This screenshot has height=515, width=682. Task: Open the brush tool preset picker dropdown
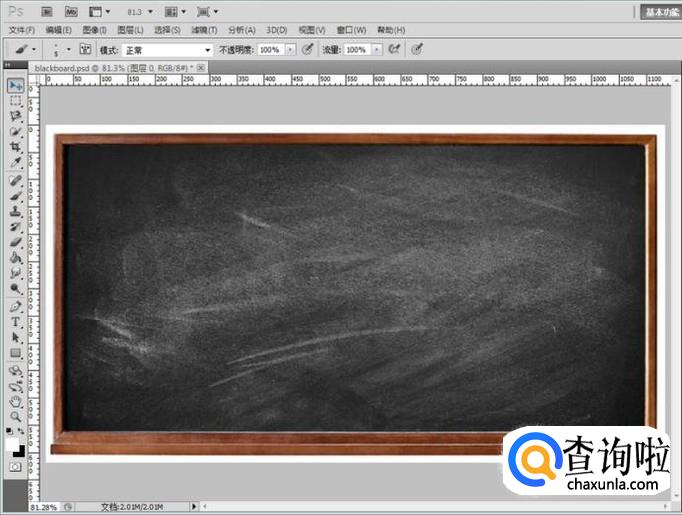[x=35, y=49]
